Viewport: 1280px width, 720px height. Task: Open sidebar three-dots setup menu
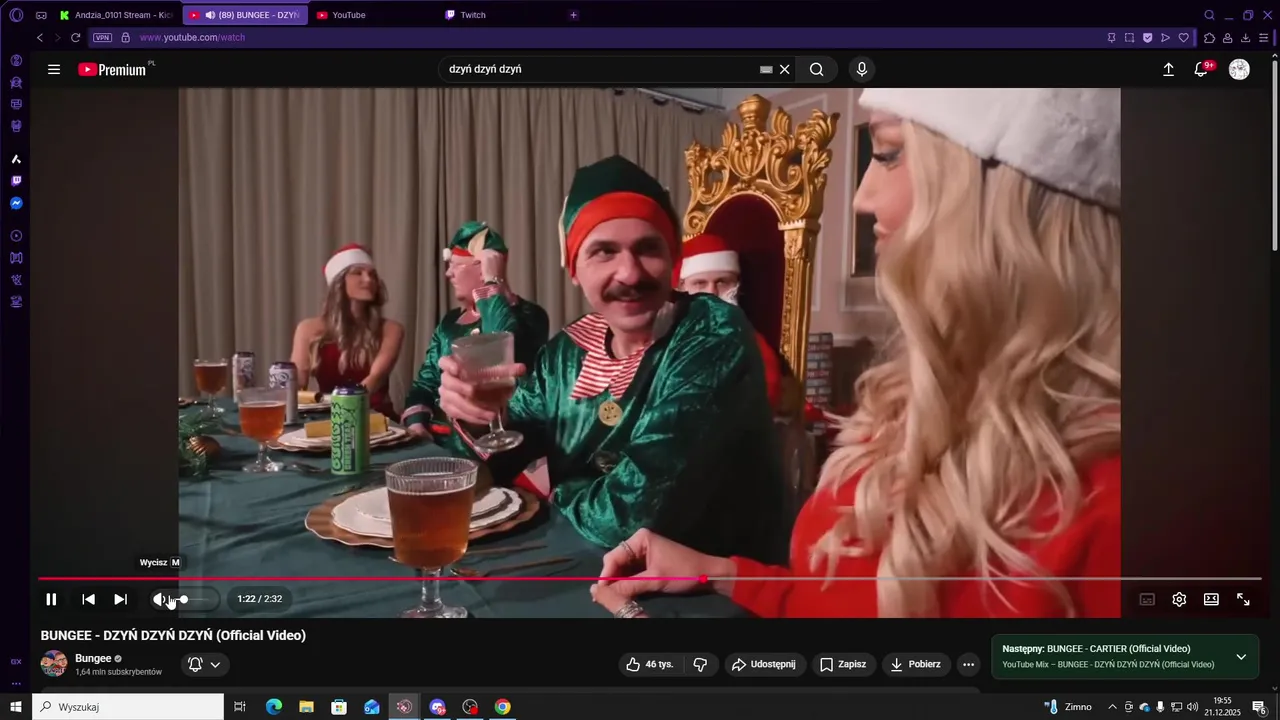coord(16,684)
